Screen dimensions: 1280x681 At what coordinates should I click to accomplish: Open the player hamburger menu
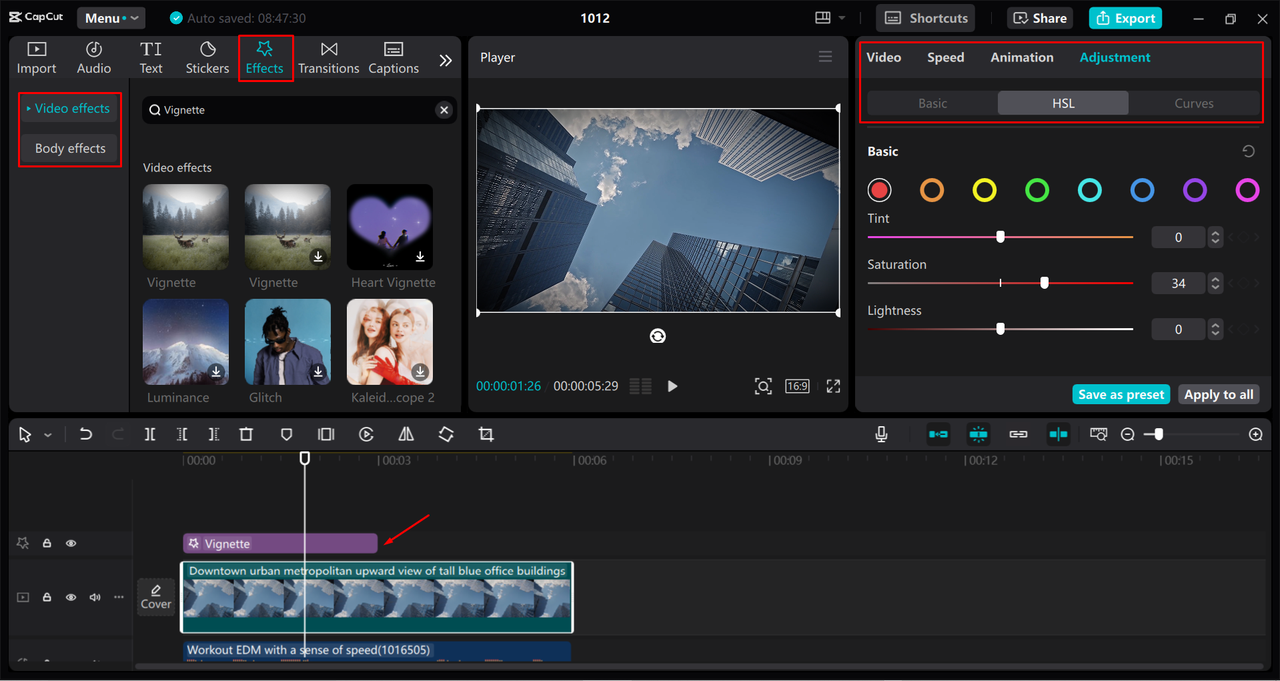click(825, 57)
